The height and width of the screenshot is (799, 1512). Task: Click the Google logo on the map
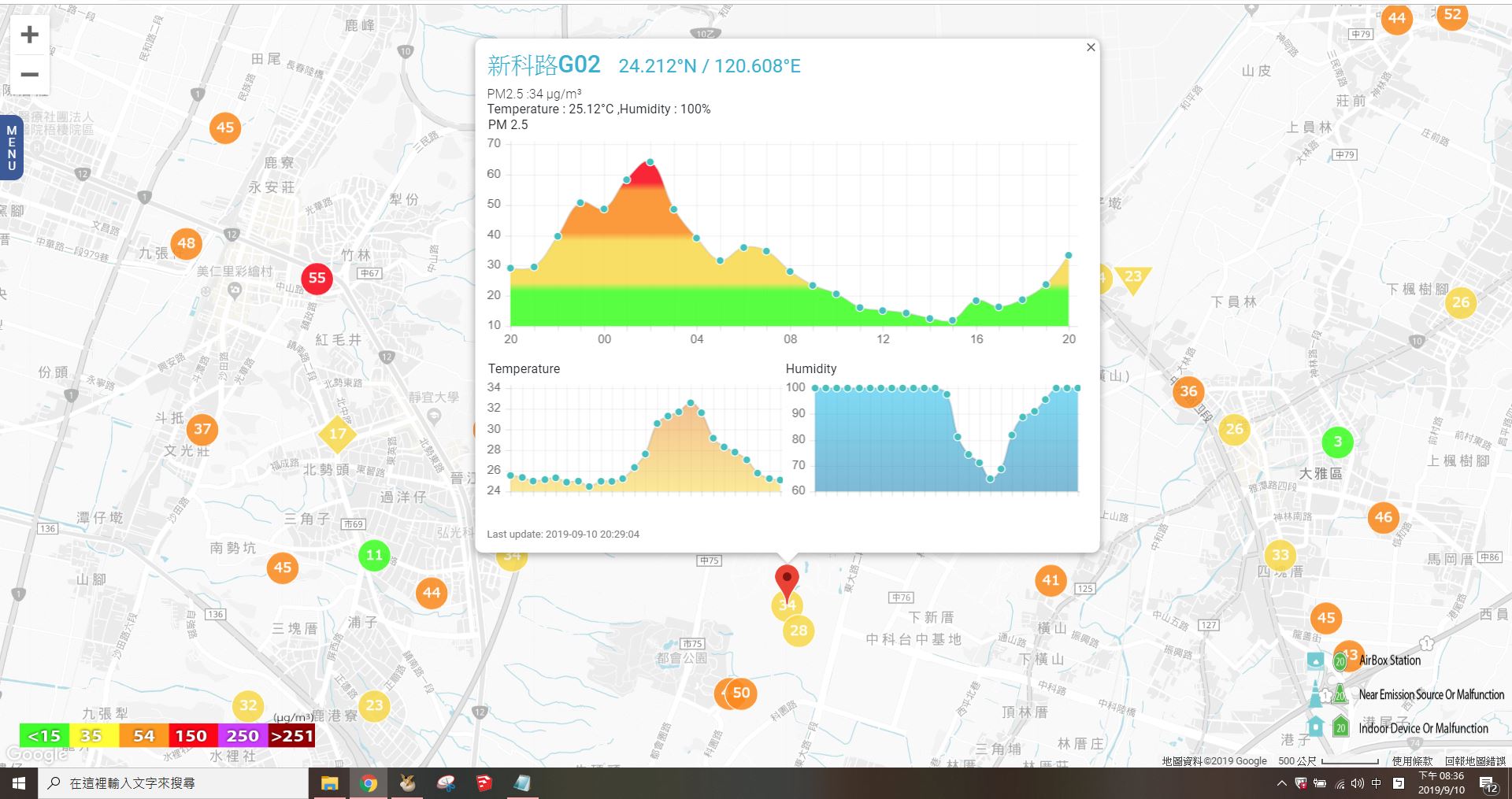coord(36,755)
